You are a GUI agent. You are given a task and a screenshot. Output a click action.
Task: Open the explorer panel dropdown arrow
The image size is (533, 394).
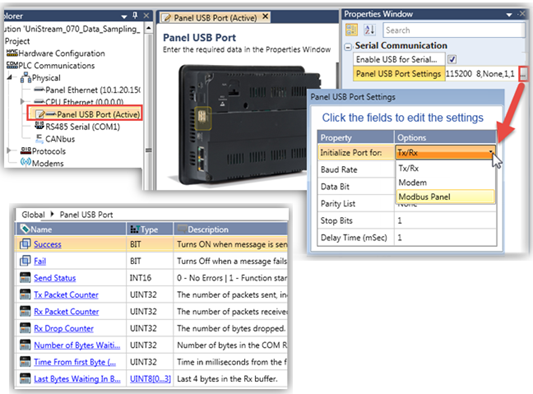tap(124, 16)
